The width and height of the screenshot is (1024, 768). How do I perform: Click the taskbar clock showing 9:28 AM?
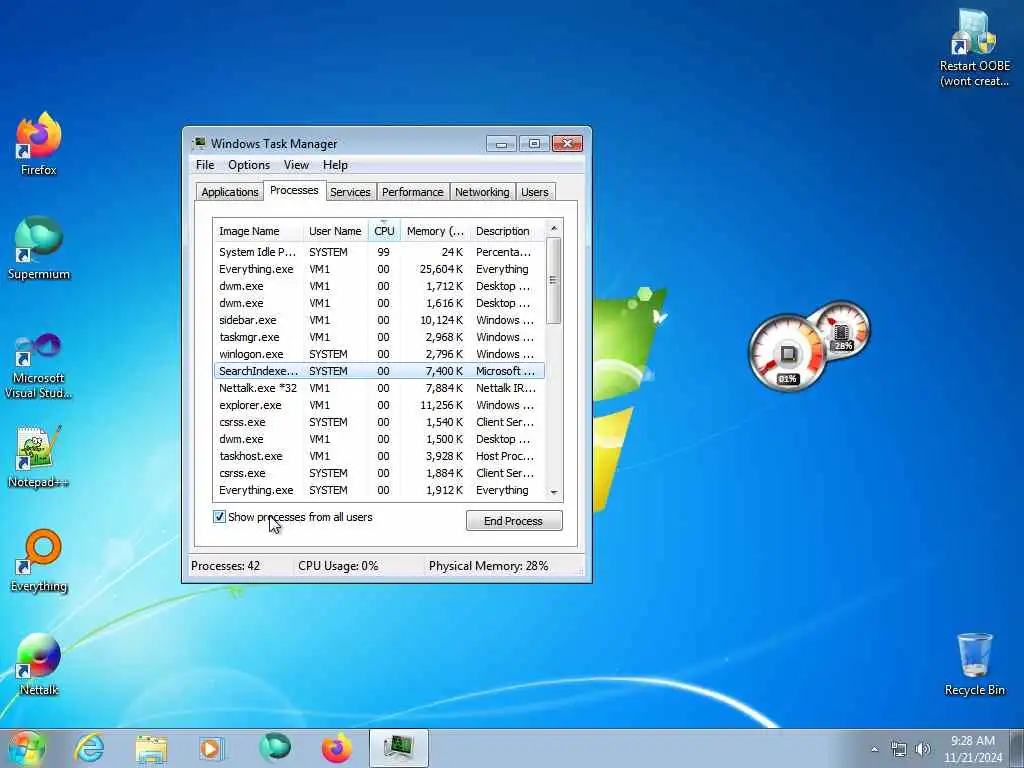972,749
